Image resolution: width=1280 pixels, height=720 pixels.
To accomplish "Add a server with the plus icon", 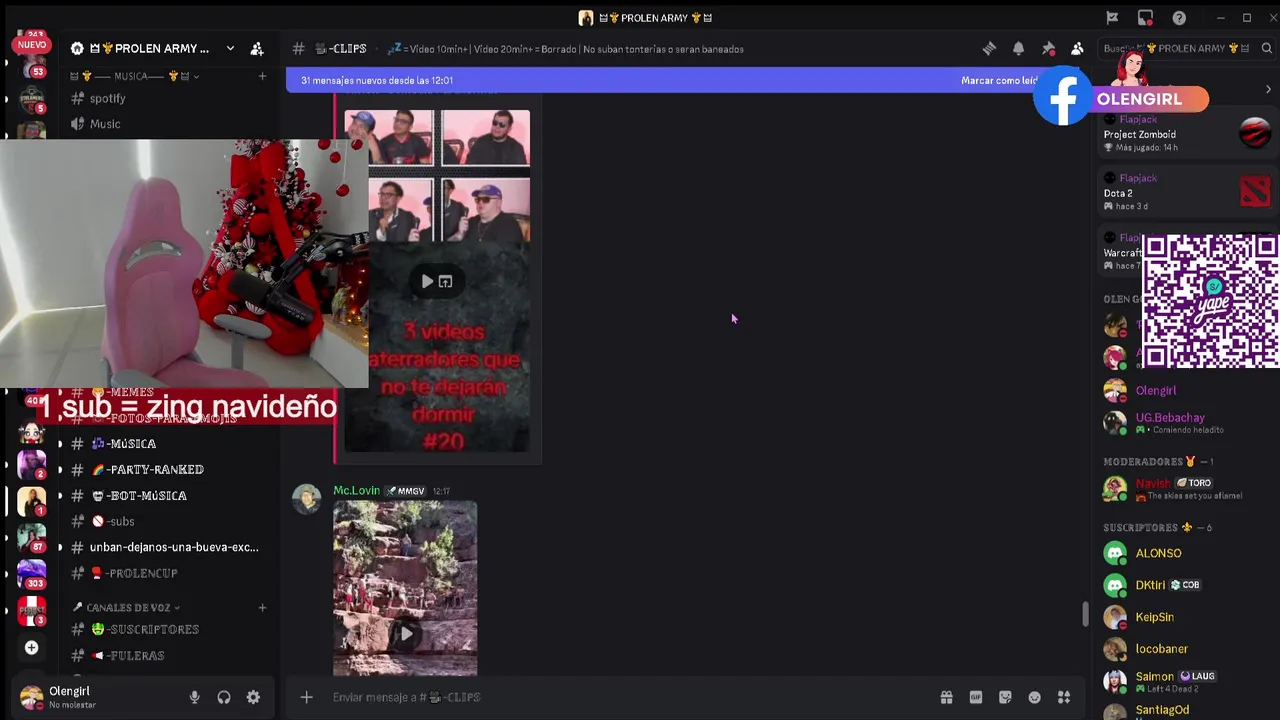I will click(31, 648).
